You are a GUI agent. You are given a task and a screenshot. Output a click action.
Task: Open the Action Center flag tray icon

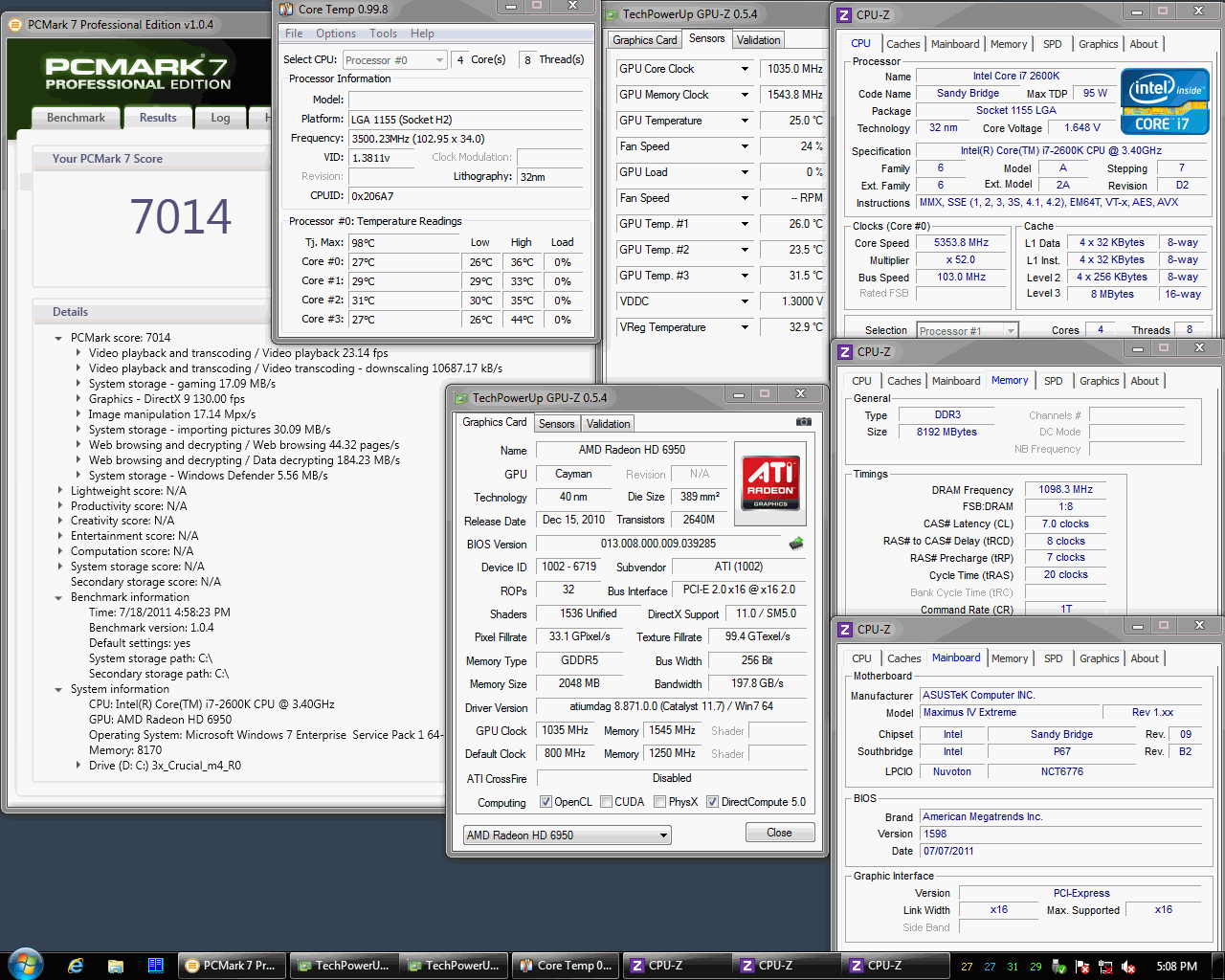pos(1084,967)
